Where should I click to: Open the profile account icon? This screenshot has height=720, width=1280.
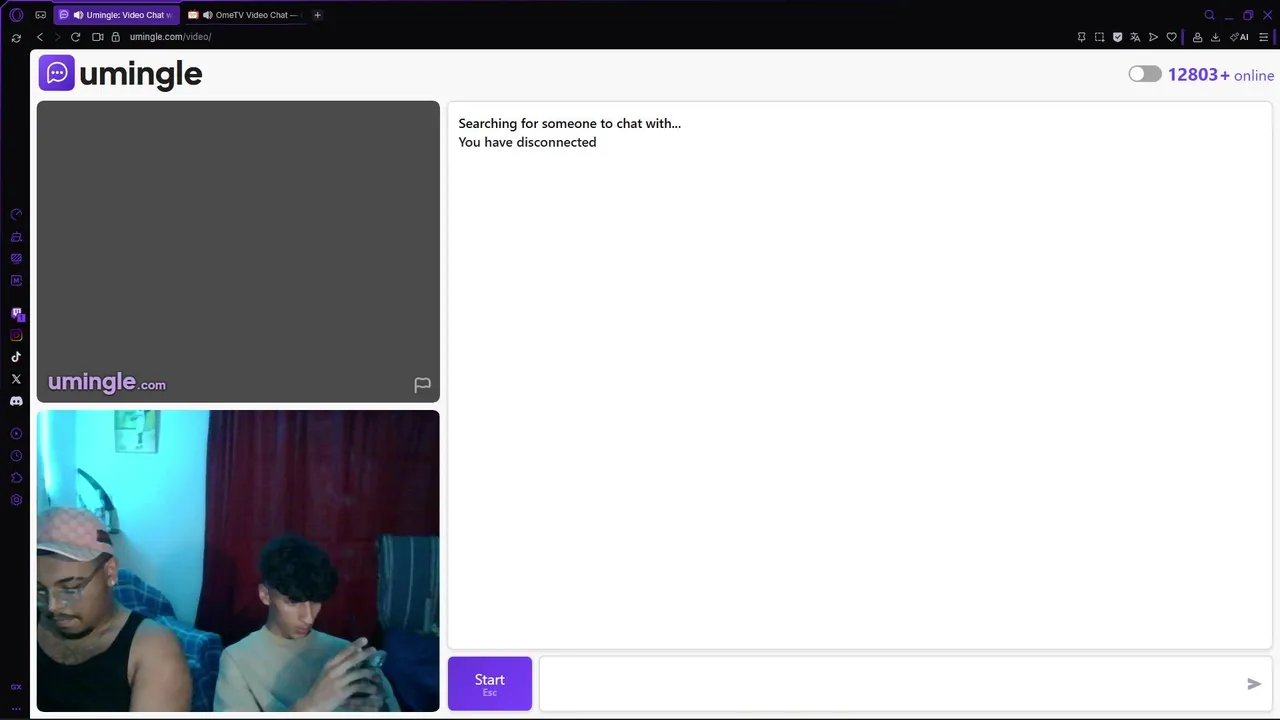coord(1197,37)
